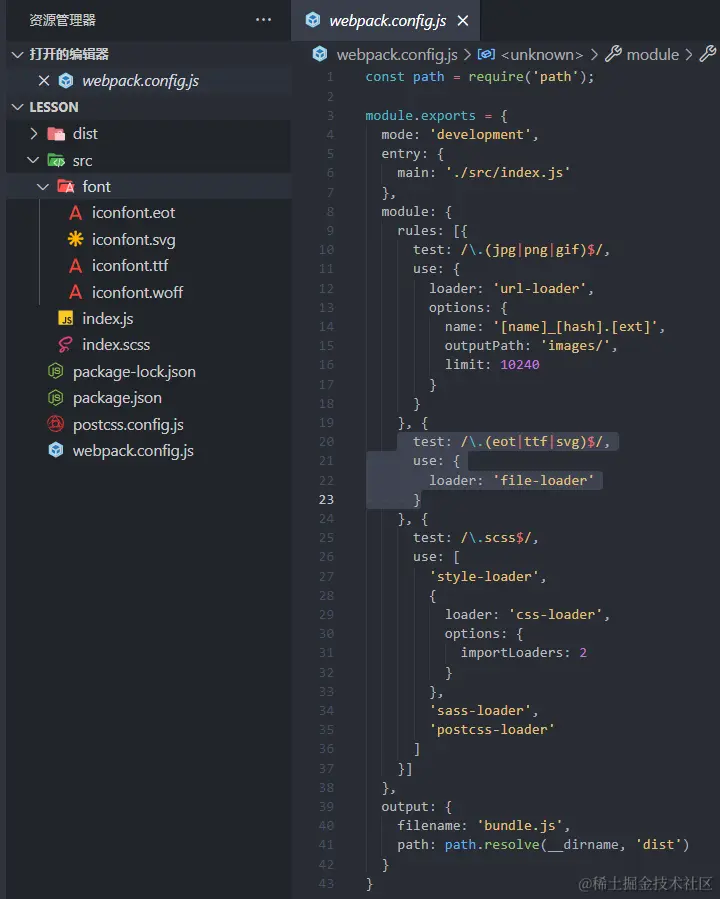Open webpack.config.js in the file tree
Screen dimensions: 720x899
point(133,451)
